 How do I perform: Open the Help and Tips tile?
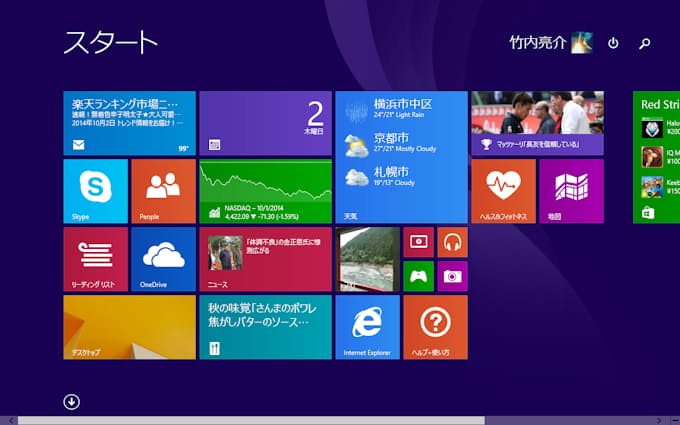click(435, 327)
